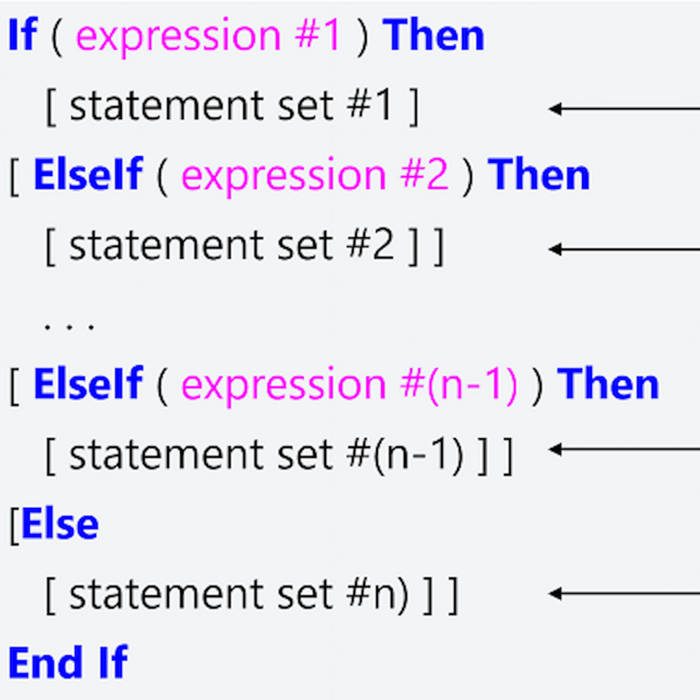Click Then after expression #(n-1)
Image resolution: width=700 pixels, height=700 pixels.
608,385
